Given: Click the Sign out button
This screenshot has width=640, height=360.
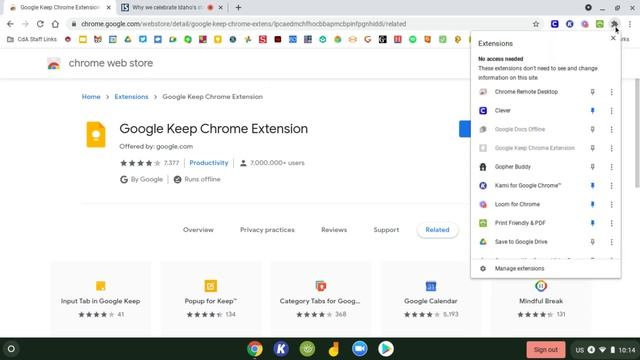Looking at the screenshot, I should 546,349.
